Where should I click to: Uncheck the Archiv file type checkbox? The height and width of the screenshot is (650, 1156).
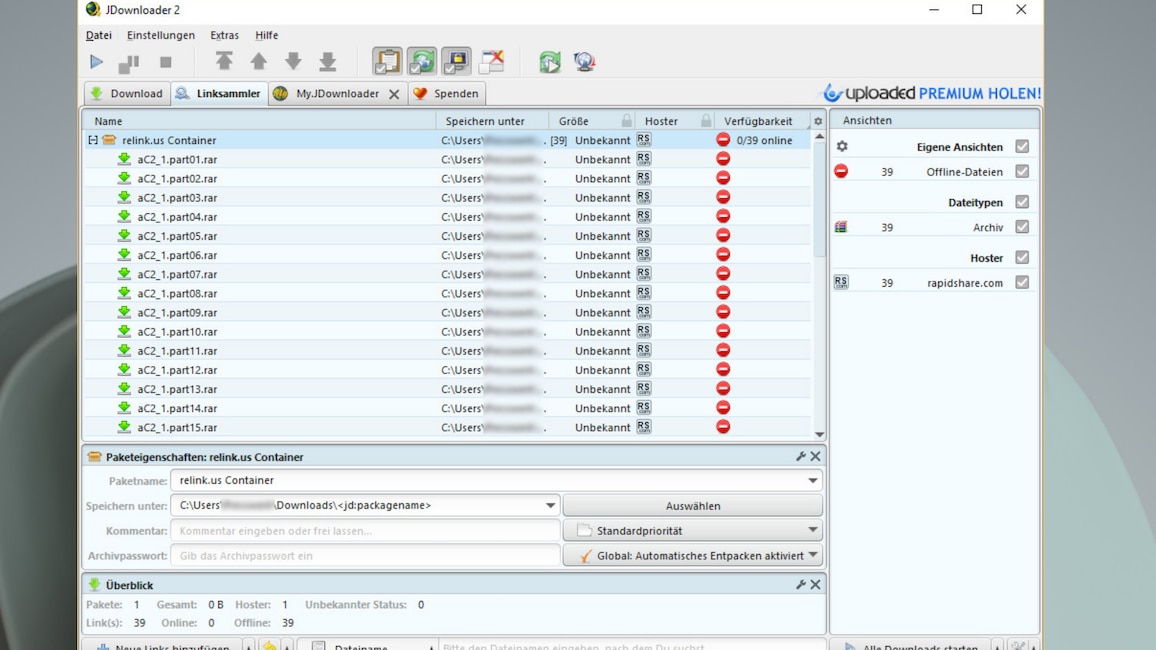pyautogui.click(x=1021, y=227)
